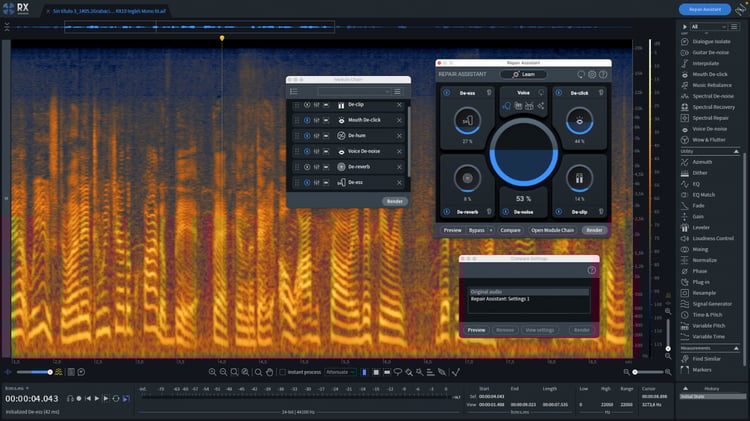Open the Wow & Flutter module
This screenshot has width=750, height=421.
coord(704,140)
